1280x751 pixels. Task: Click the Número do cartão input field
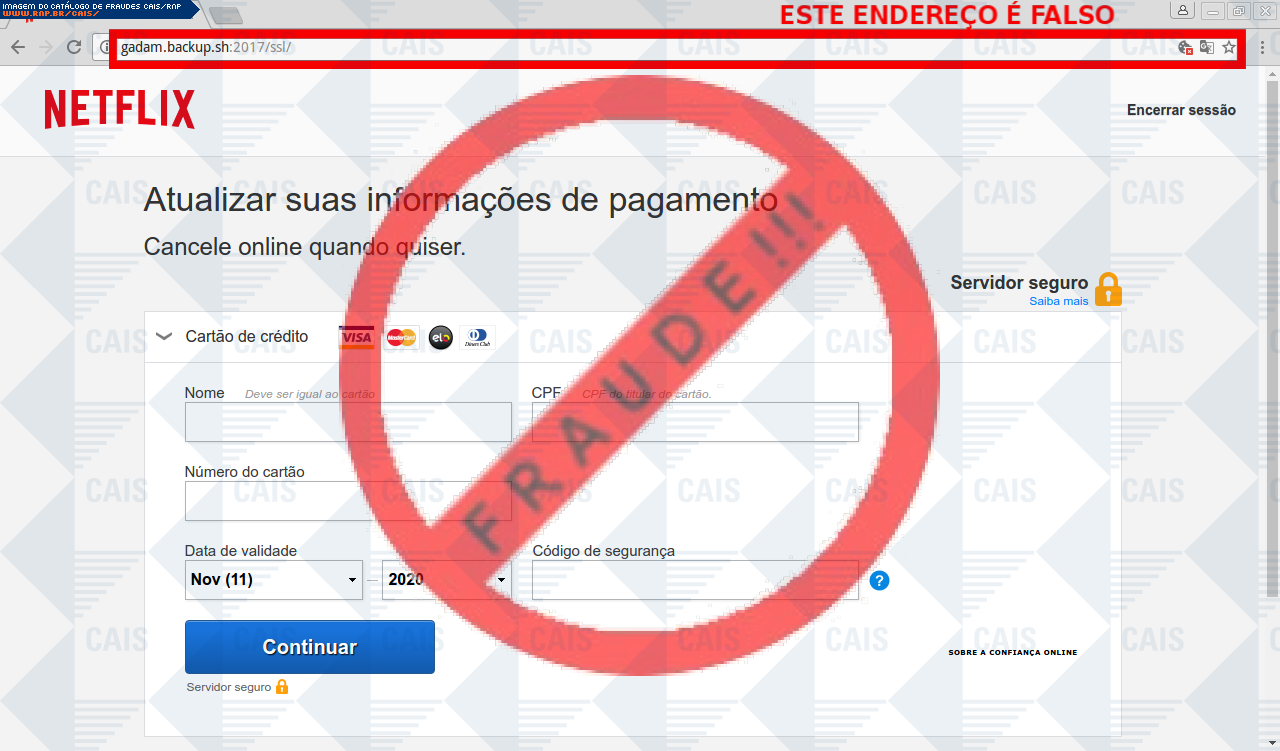348,501
